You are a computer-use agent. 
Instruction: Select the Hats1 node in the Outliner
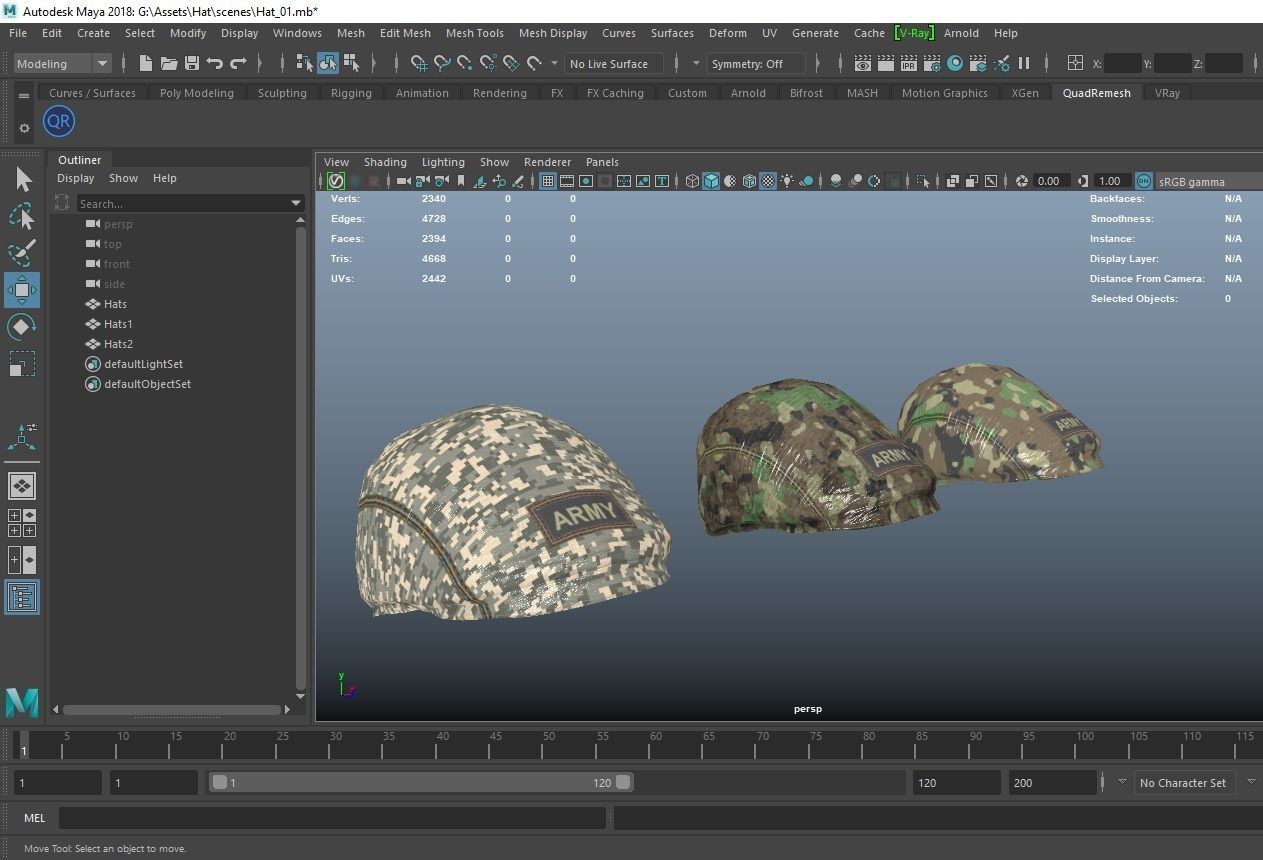118,324
